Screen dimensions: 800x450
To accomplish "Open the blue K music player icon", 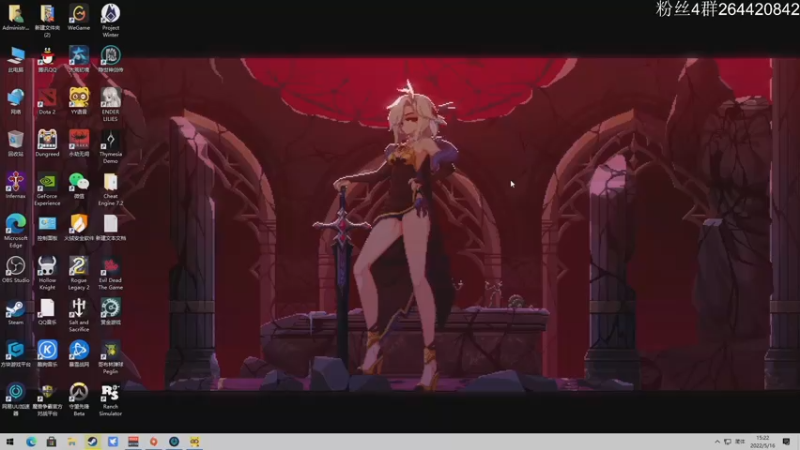I will click(x=47, y=351).
